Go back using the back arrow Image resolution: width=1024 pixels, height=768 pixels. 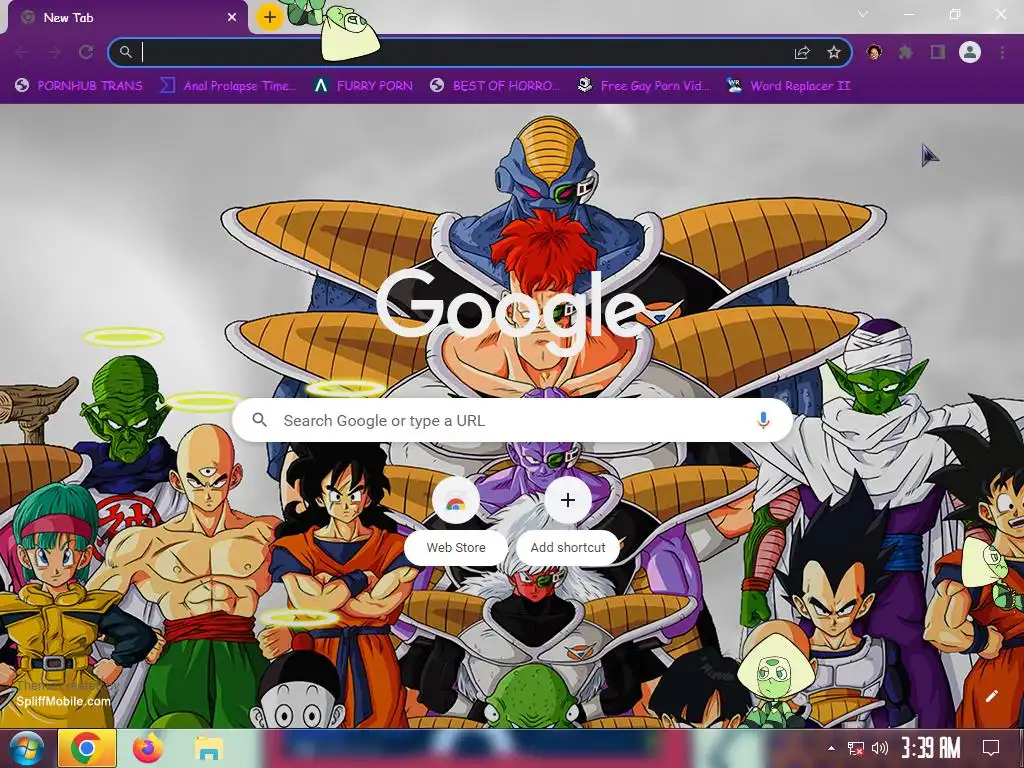pyautogui.click(x=22, y=52)
